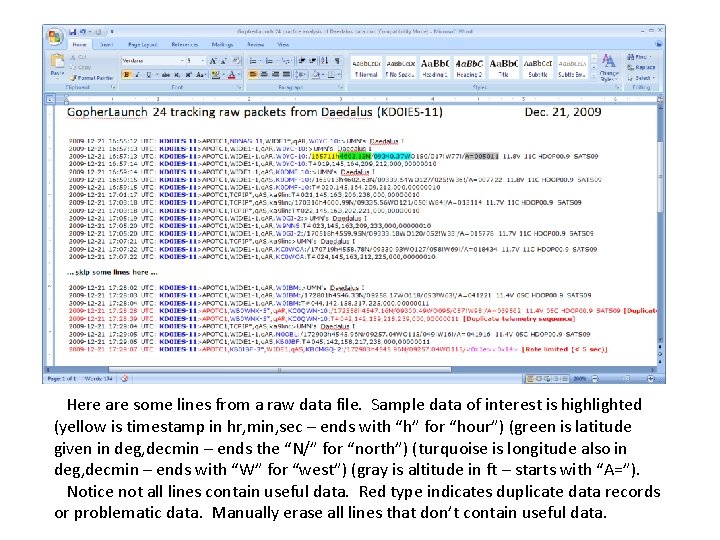Open the font size dropdown
The image size is (720, 540).
coord(202,61)
